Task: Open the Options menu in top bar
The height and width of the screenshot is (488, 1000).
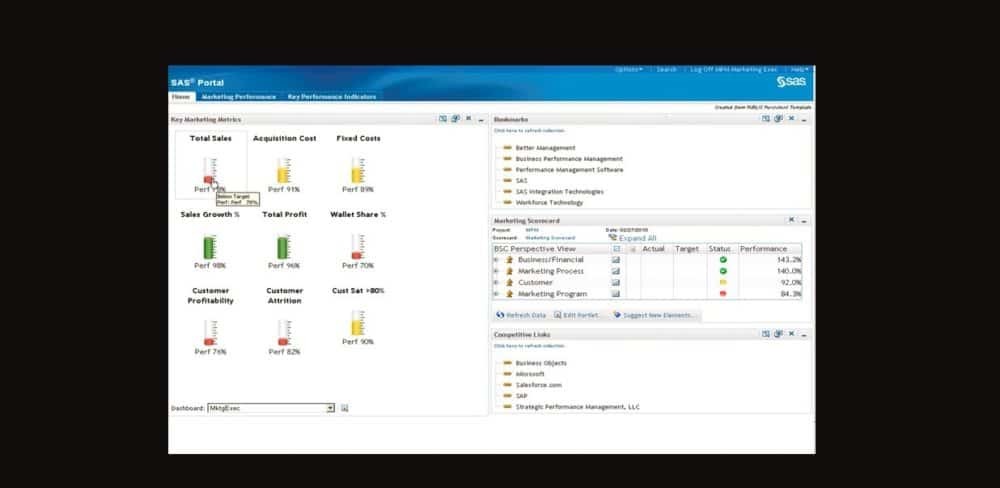Action: pyautogui.click(x=628, y=70)
